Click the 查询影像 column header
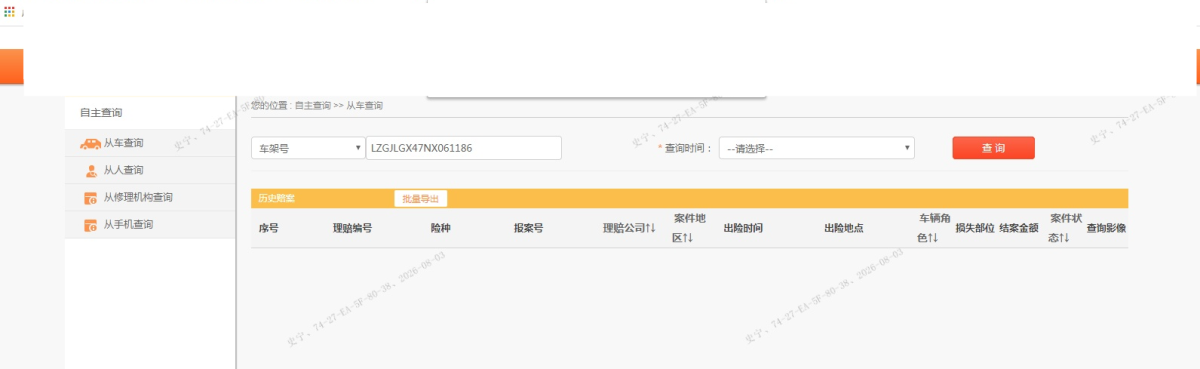This screenshot has width=1200, height=369. click(x=1106, y=228)
